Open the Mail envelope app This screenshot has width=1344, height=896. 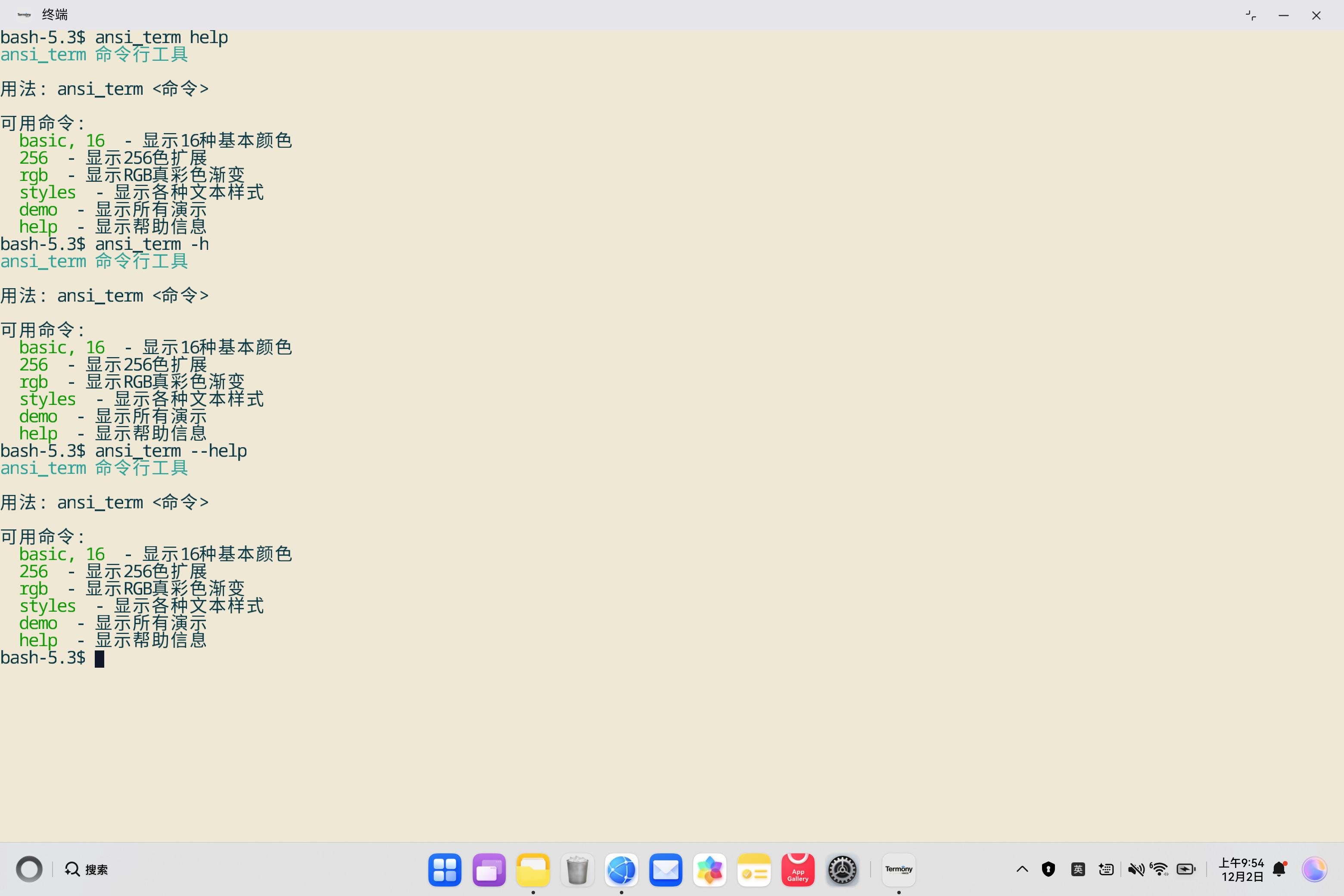665,870
